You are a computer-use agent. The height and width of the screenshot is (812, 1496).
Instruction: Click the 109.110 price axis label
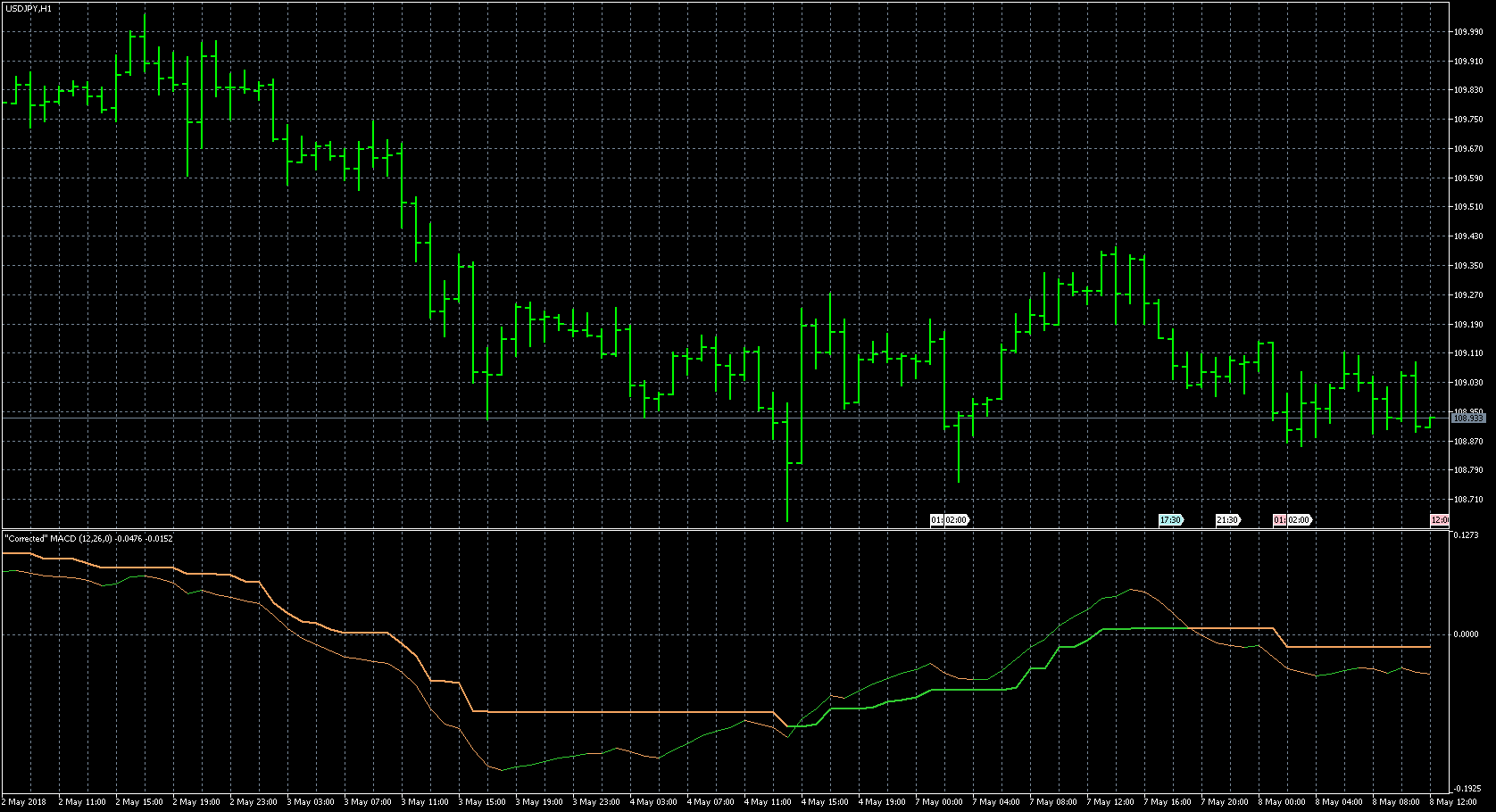click(1468, 353)
